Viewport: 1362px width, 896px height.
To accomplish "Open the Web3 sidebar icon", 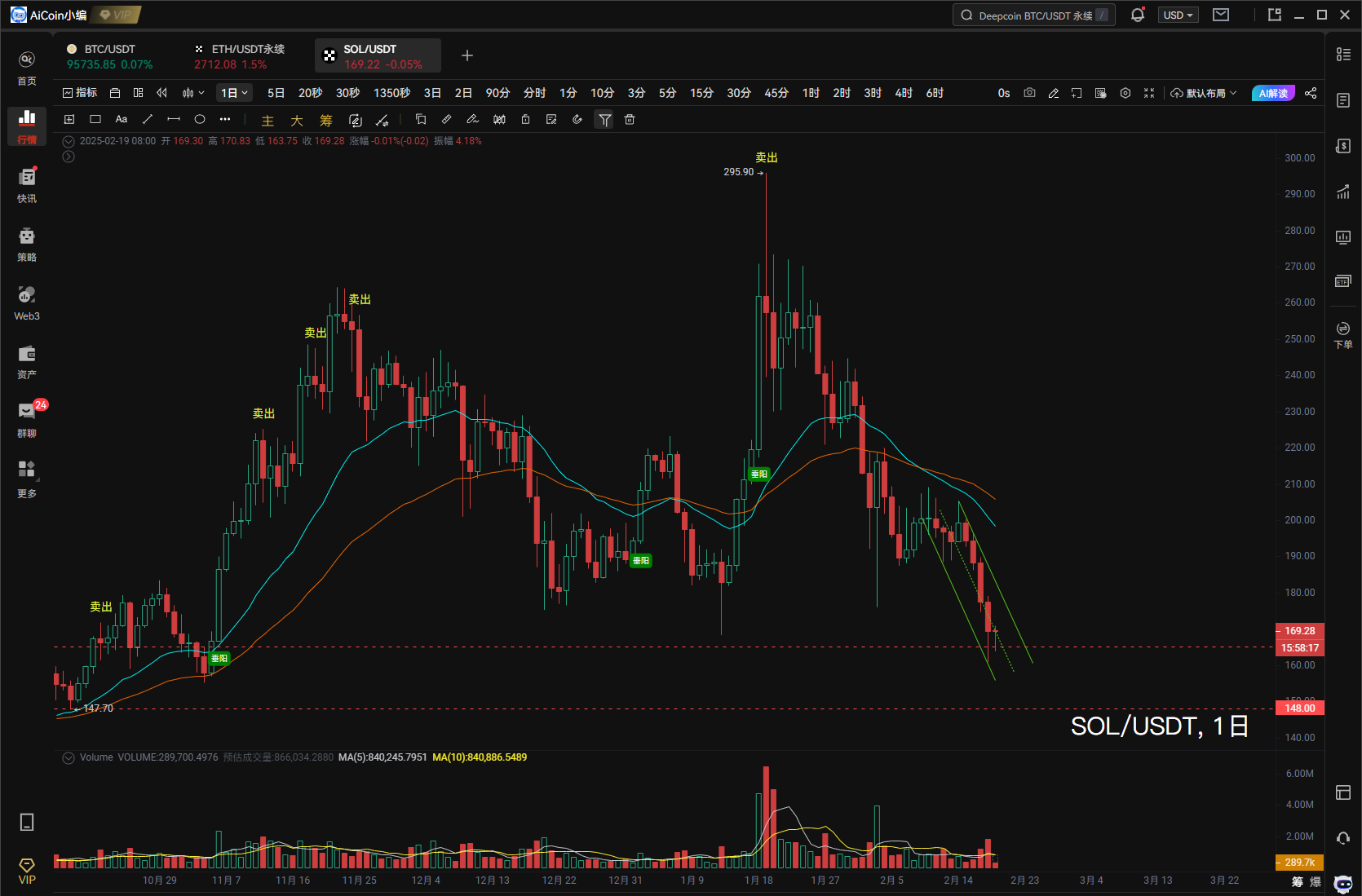I will tap(27, 303).
